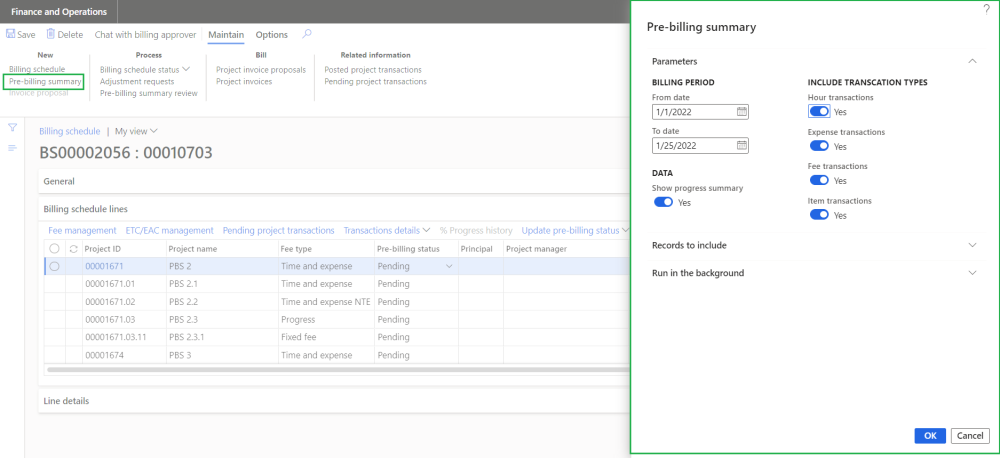The image size is (1000, 458).
Task: Open From date calendar picker
Action: (x=741, y=112)
